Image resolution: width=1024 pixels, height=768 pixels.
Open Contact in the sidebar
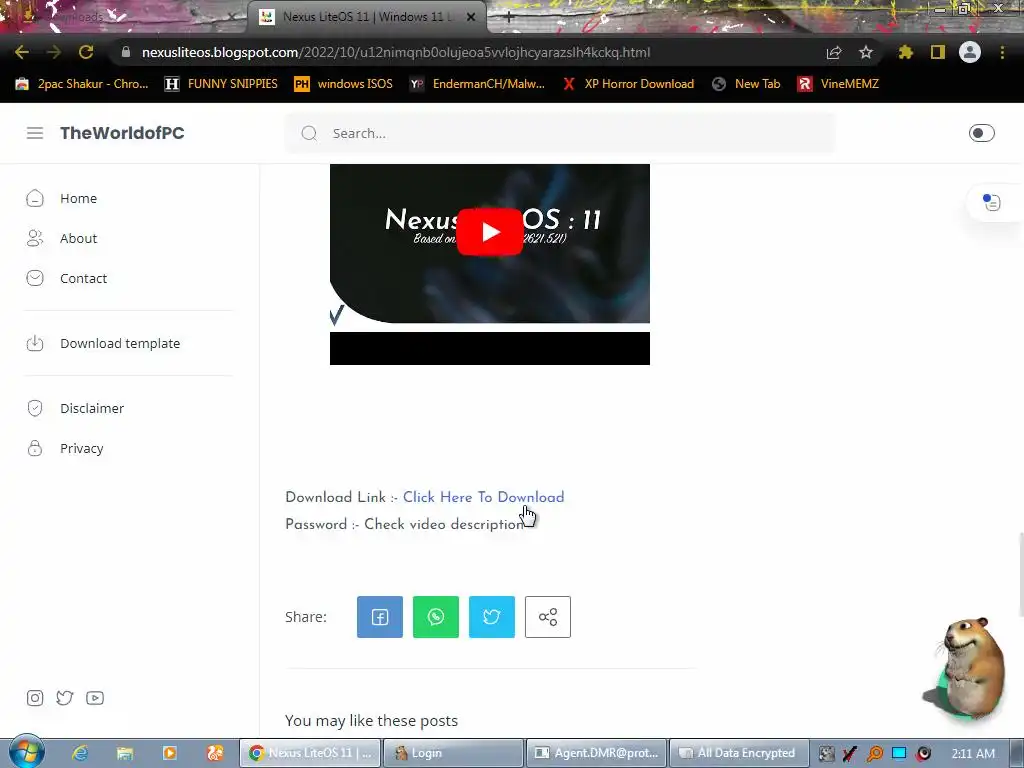pyautogui.click(x=67, y=278)
